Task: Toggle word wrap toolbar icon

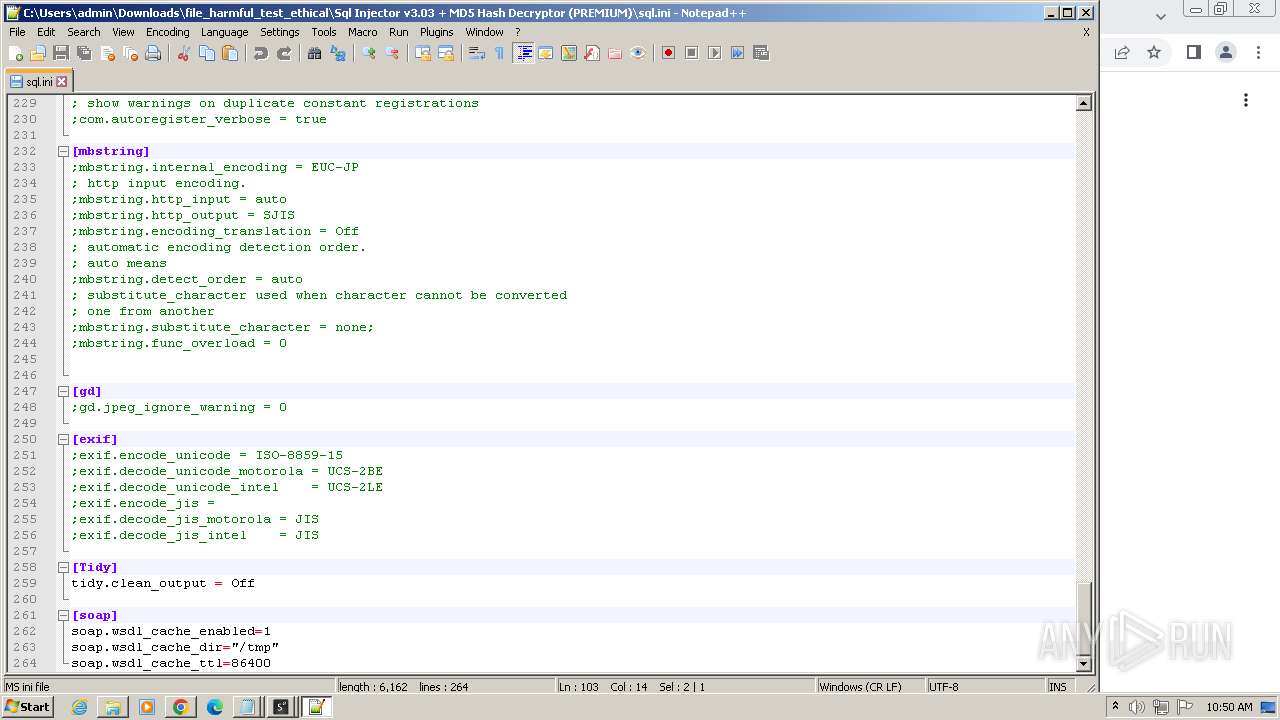Action: pos(477,53)
